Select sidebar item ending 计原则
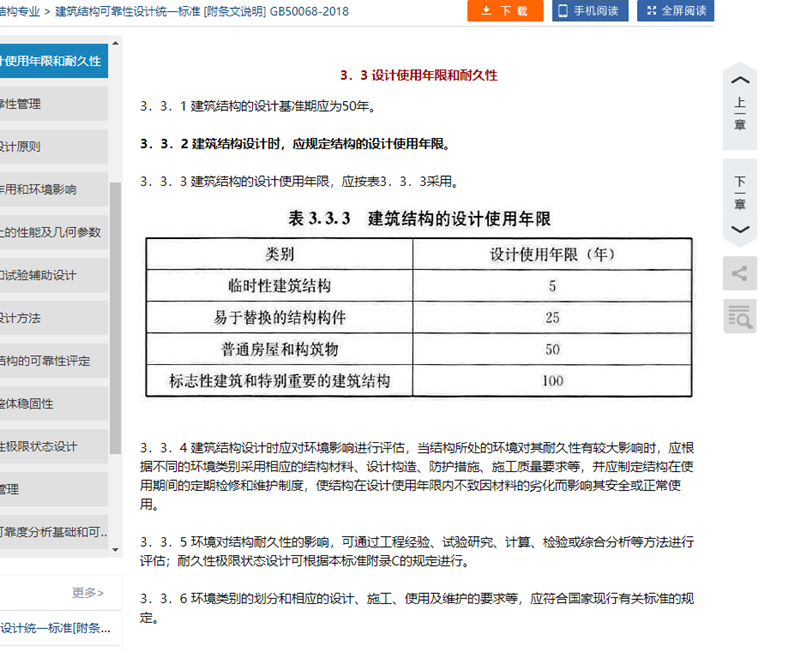 pos(54,146)
